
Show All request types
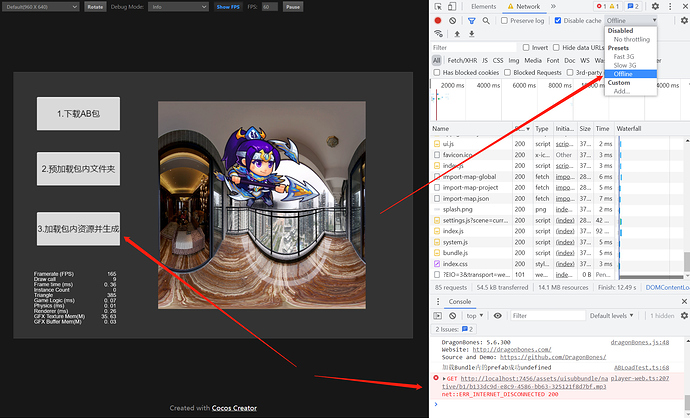[x=437, y=60]
